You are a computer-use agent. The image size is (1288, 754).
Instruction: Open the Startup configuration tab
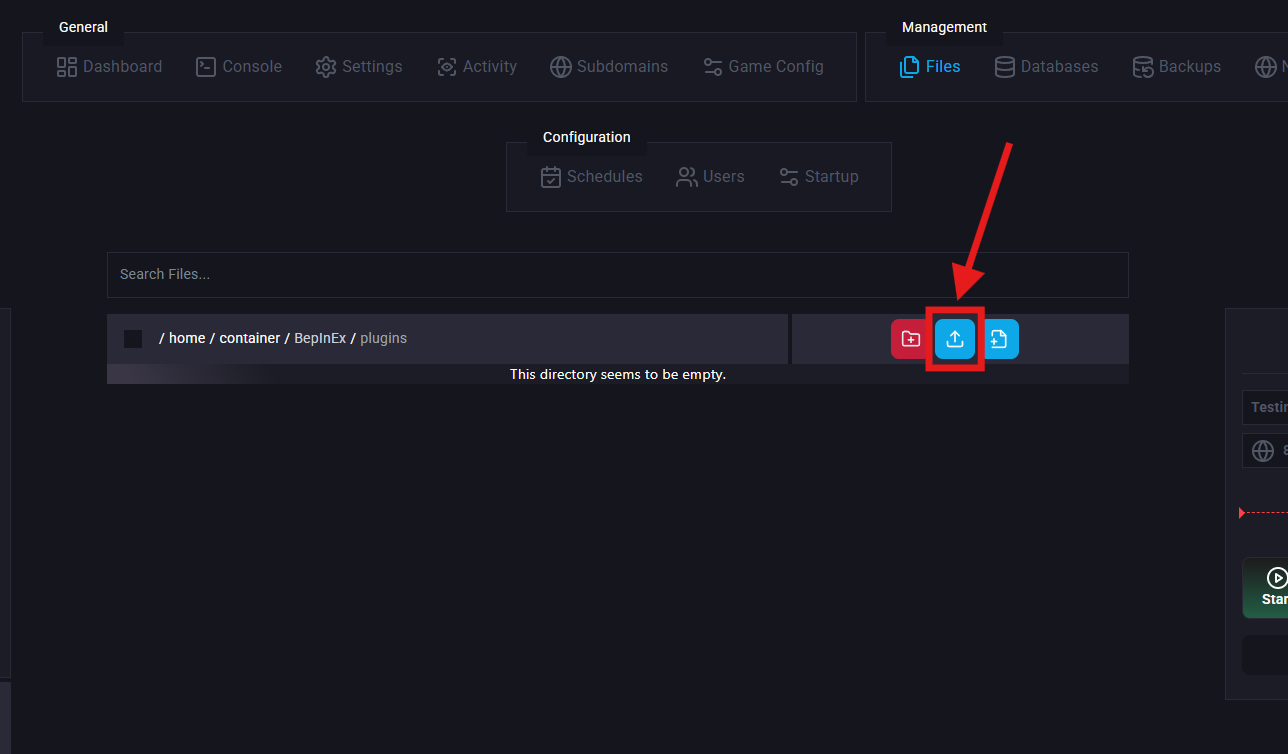click(x=819, y=177)
